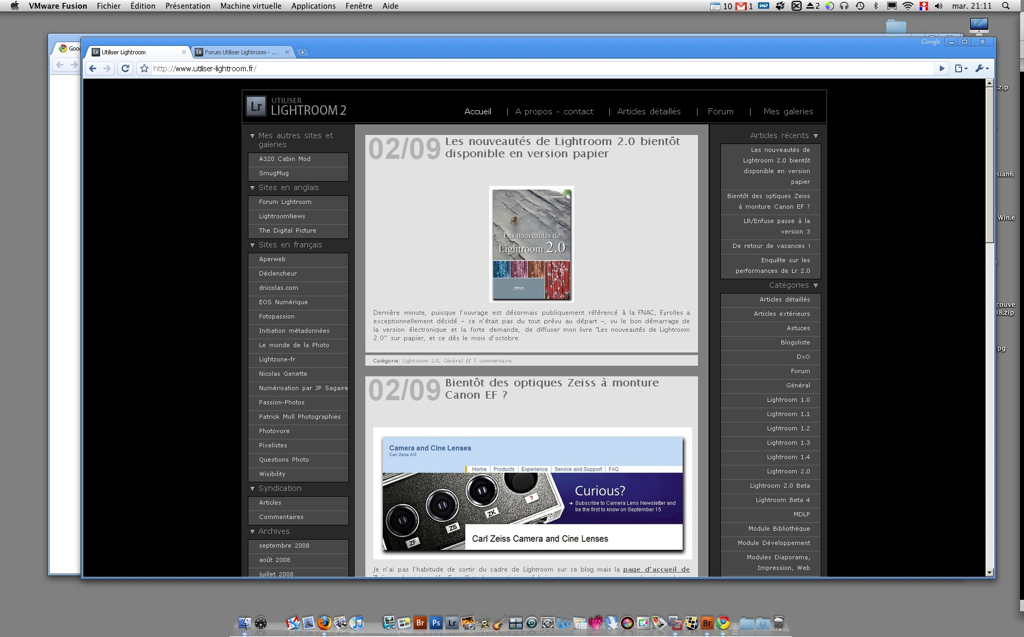Click the Lr Utiliser Lightroom 2 logo
Image resolution: width=1024 pixels, height=637 pixels.
[296, 106]
